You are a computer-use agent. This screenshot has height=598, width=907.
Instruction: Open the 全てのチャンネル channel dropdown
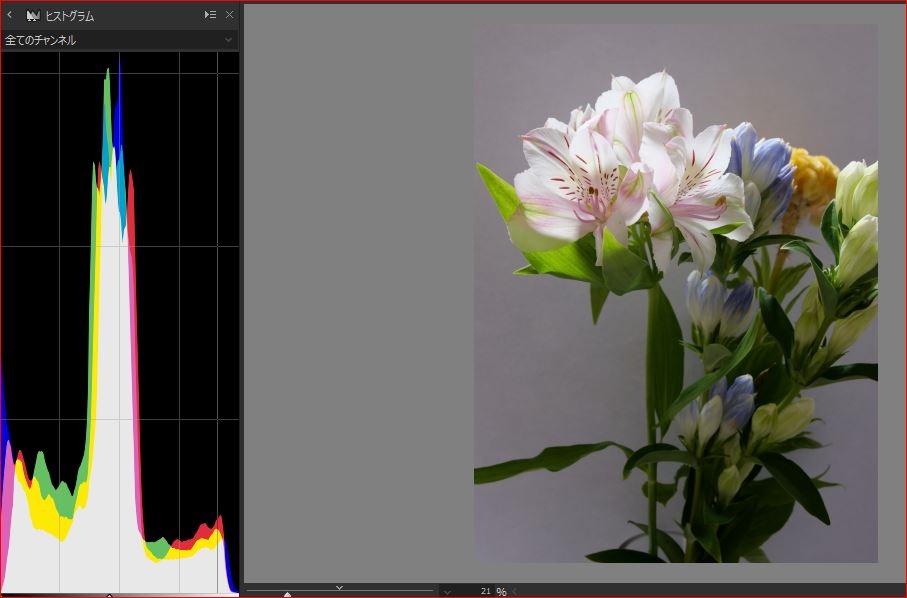point(119,40)
